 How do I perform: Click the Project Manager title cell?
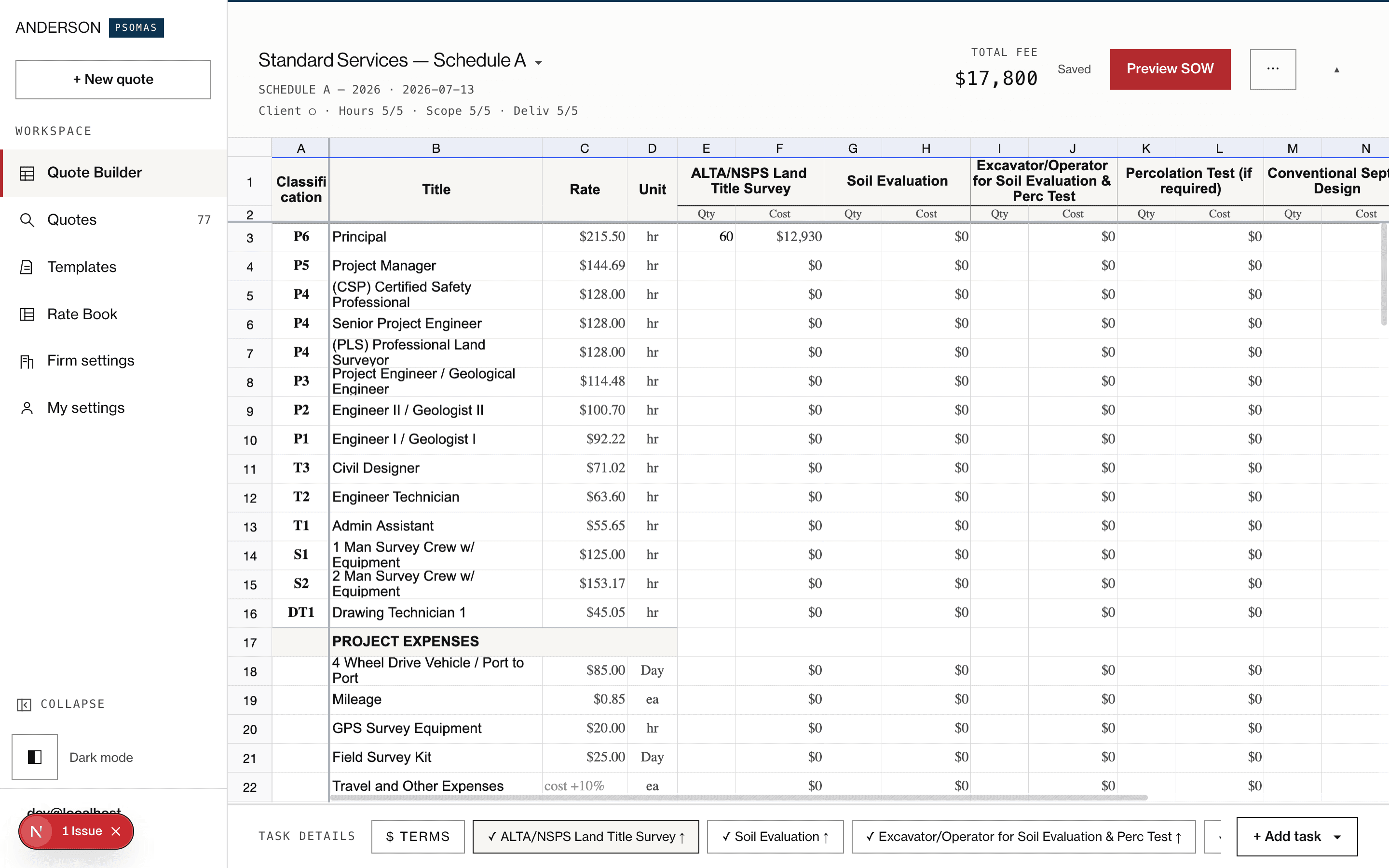click(x=436, y=266)
